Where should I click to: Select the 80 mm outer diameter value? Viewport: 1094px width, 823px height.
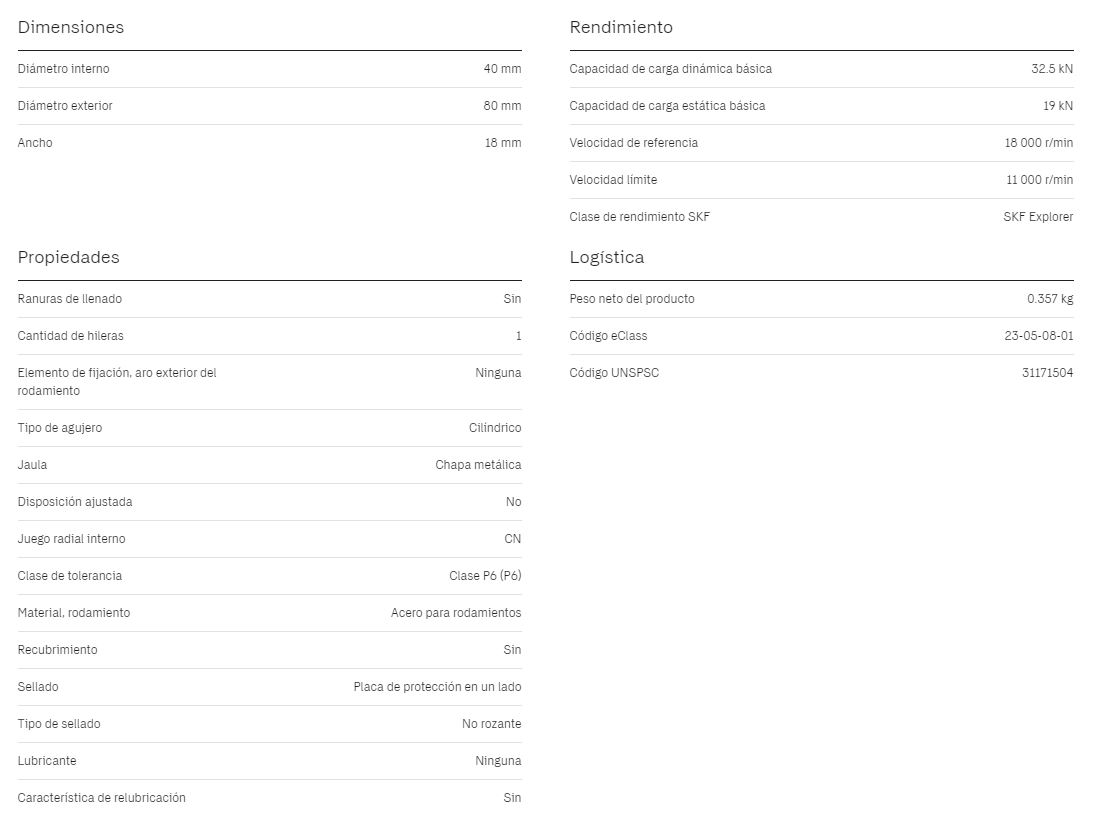pyautogui.click(x=502, y=105)
